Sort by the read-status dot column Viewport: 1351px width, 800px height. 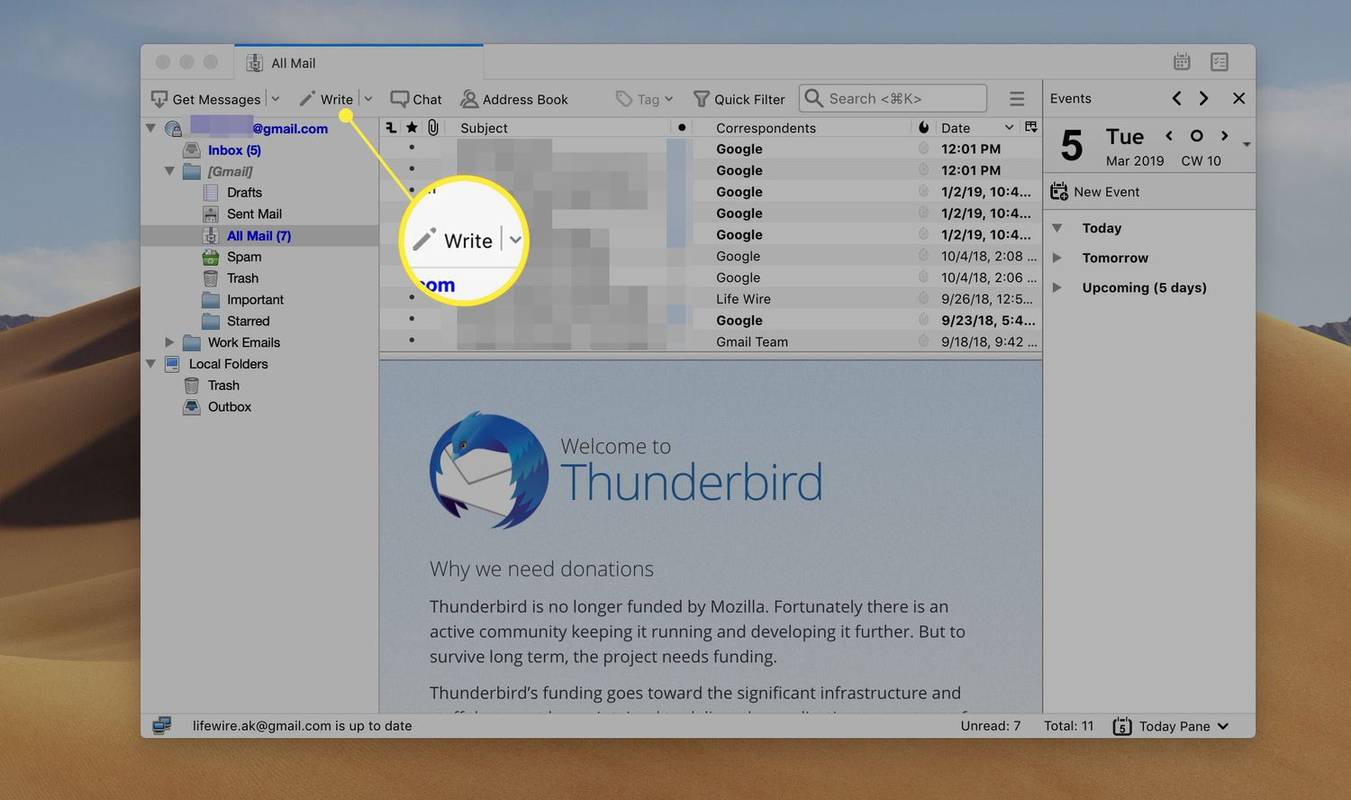[682, 128]
